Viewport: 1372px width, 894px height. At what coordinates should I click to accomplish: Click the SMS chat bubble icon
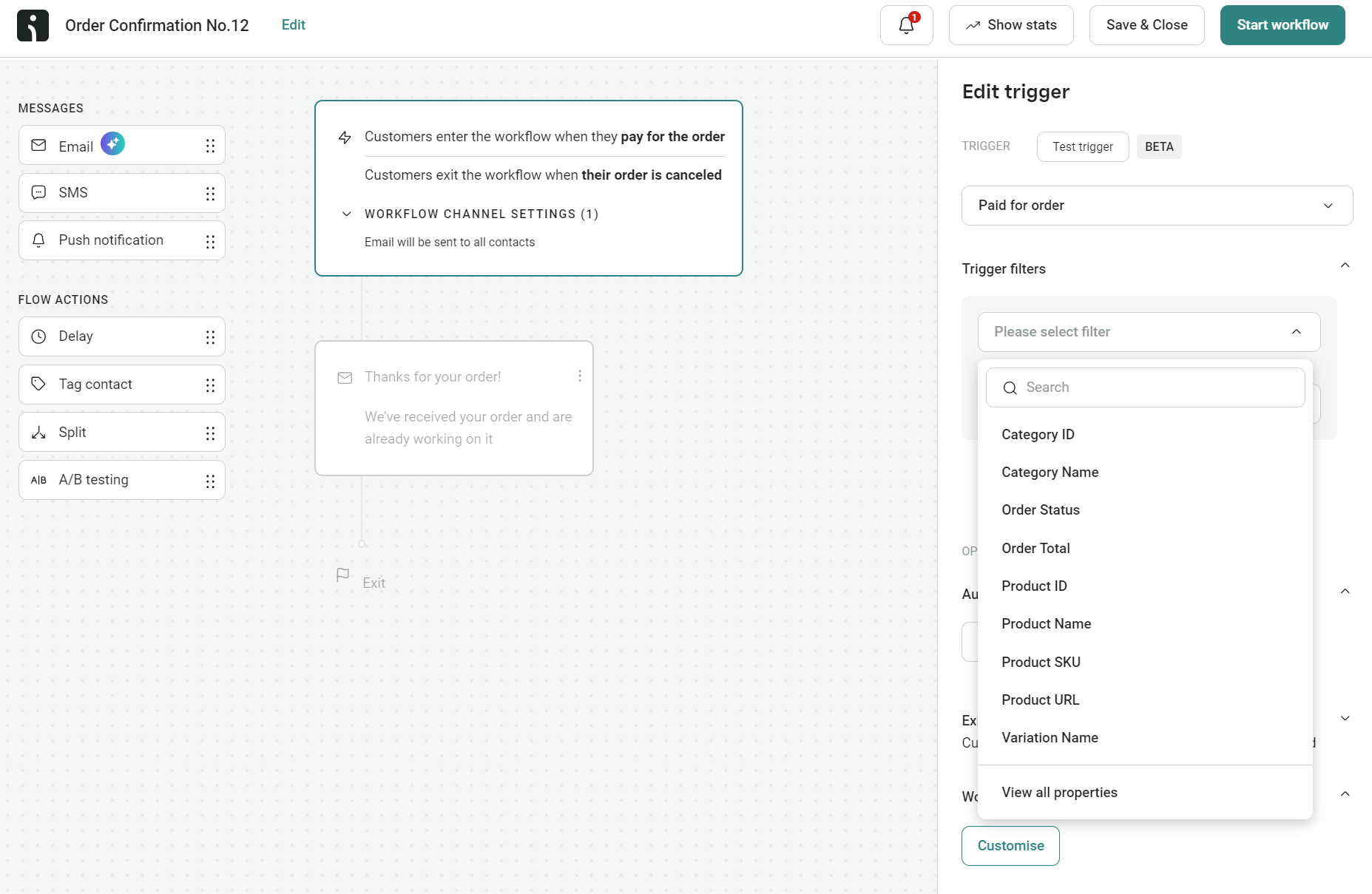(38, 192)
